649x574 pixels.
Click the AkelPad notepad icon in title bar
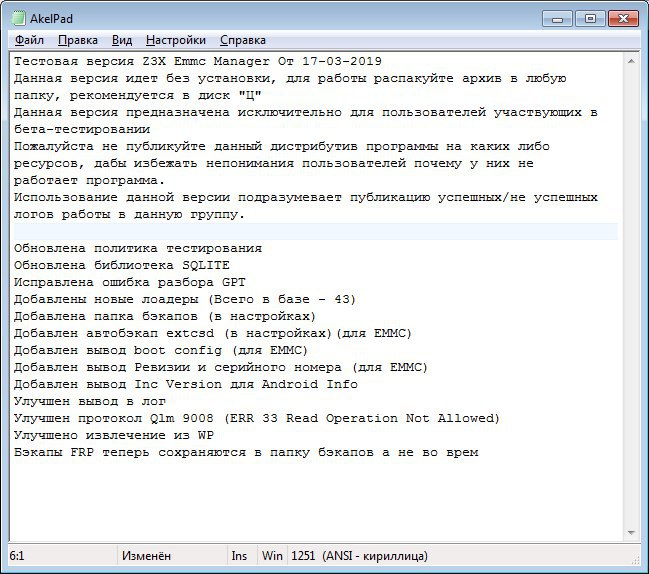18,19
